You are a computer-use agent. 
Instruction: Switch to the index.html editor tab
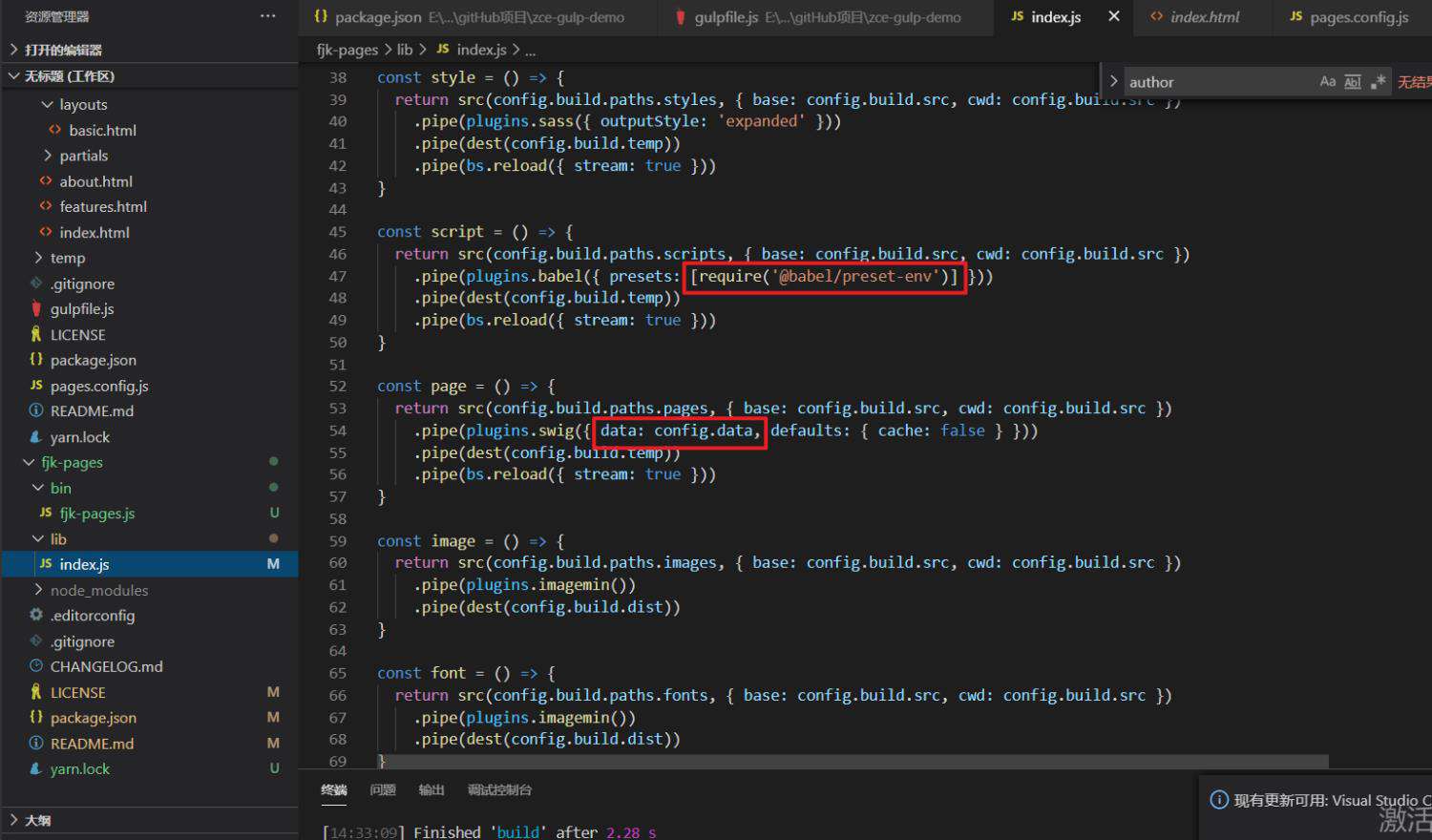[x=1203, y=17]
